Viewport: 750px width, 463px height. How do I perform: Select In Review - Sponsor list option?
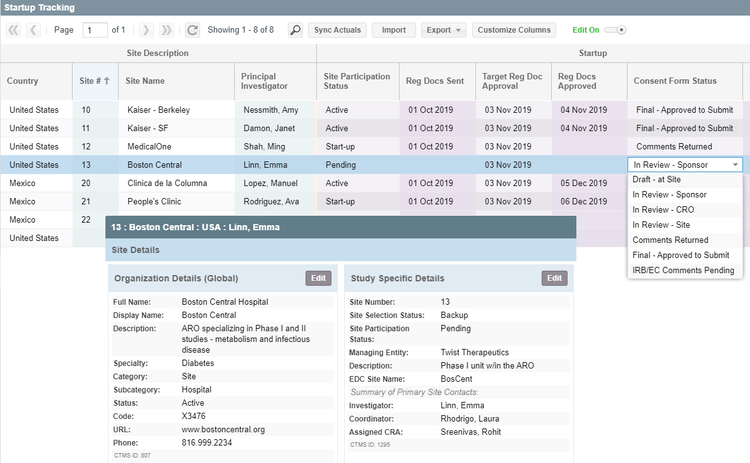pyautogui.click(x=685, y=195)
